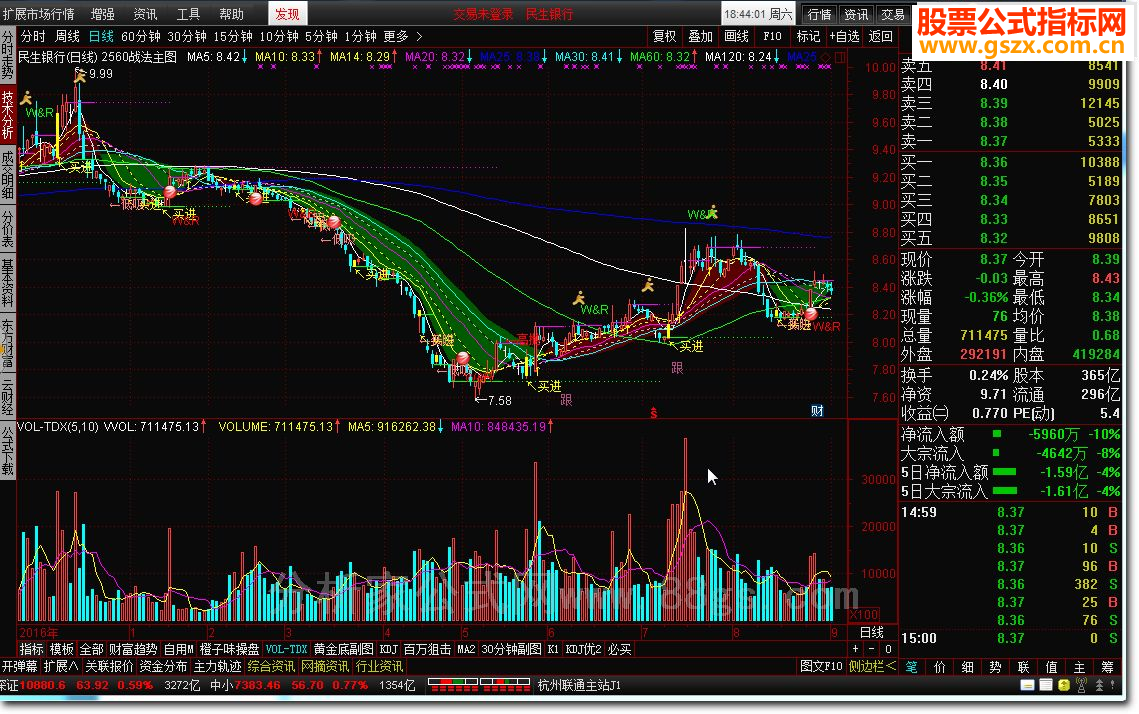Select 15分钟 chart period
The height and width of the screenshot is (714, 1139).
pos(232,36)
